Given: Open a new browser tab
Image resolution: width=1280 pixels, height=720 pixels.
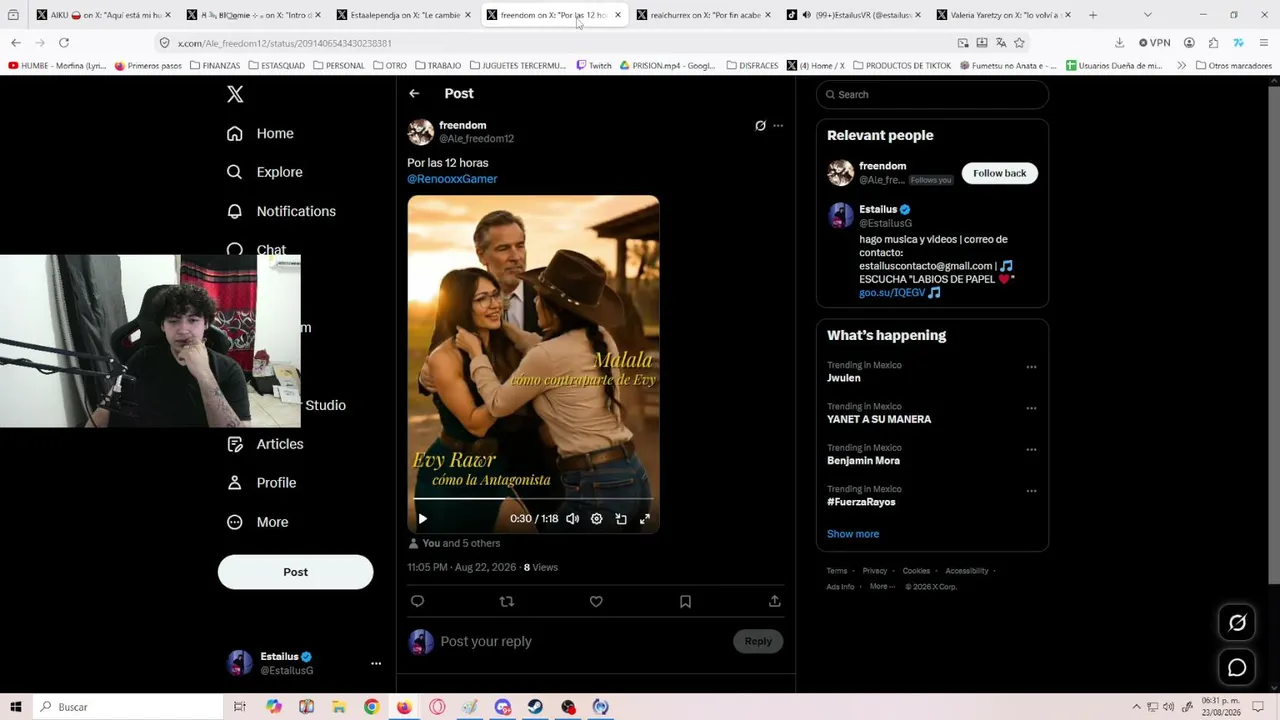Looking at the screenshot, I should (1093, 15).
